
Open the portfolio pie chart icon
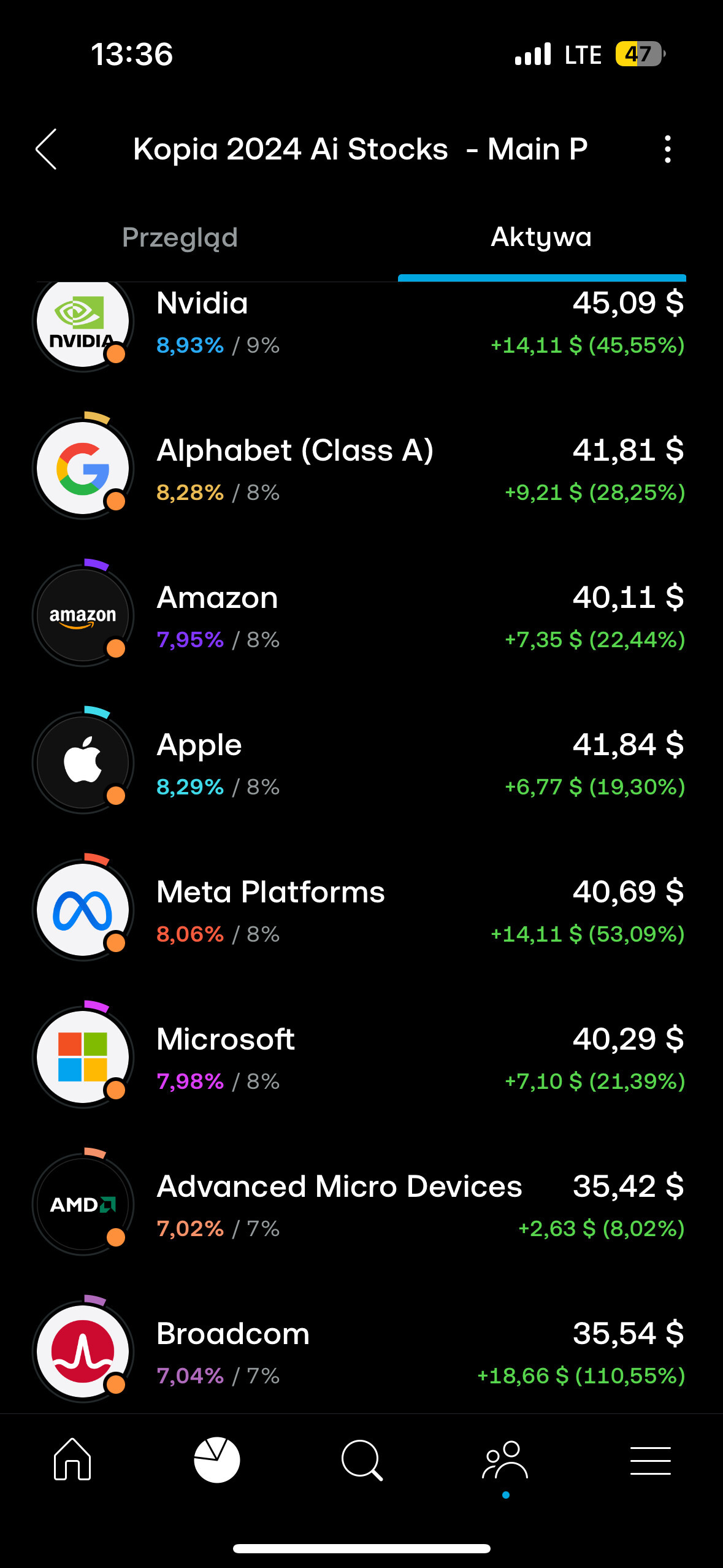point(216,1459)
